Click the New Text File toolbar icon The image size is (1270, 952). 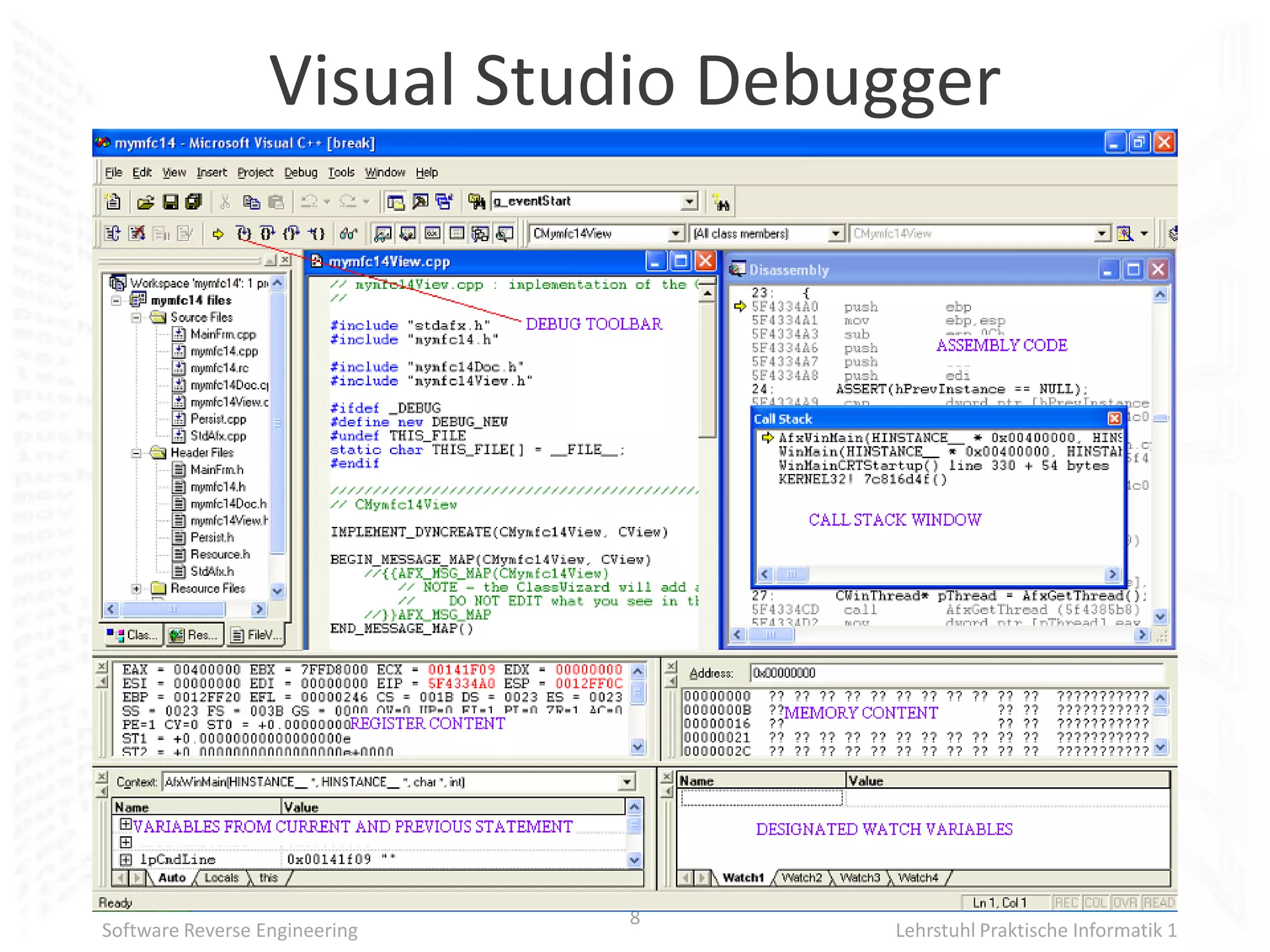[113, 201]
